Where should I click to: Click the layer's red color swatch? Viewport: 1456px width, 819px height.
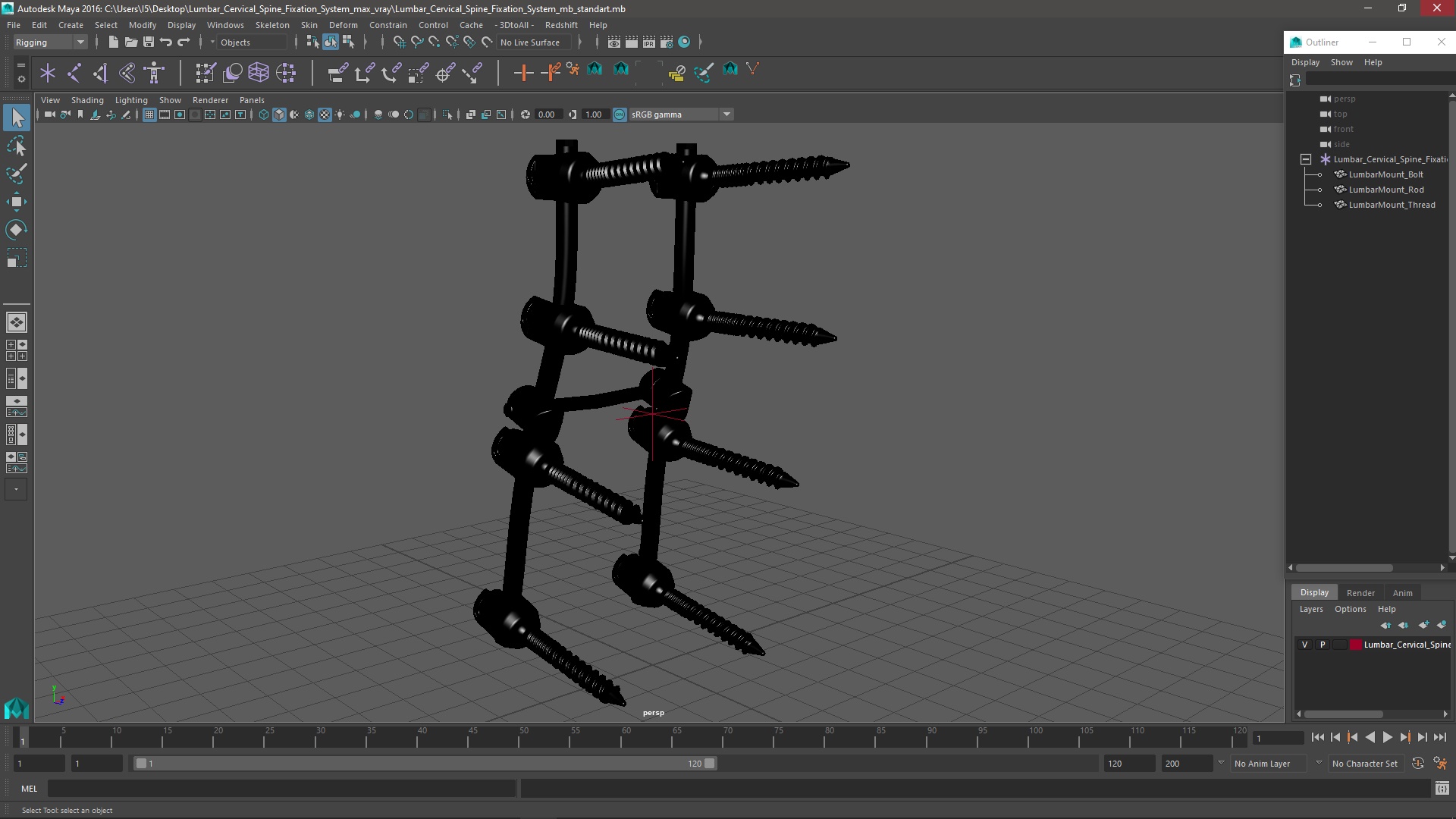pyautogui.click(x=1355, y=645)
